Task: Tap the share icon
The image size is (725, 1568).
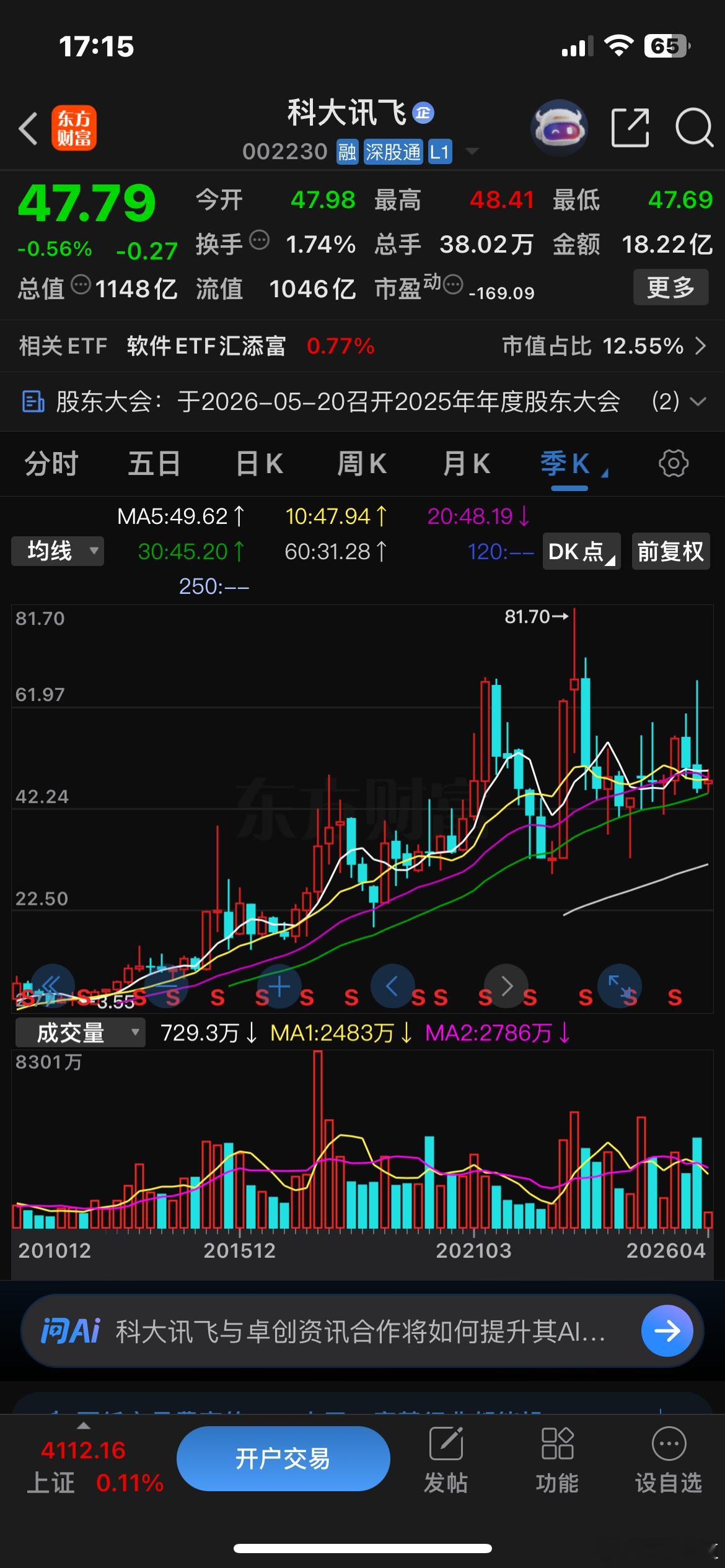Action: 630,128
